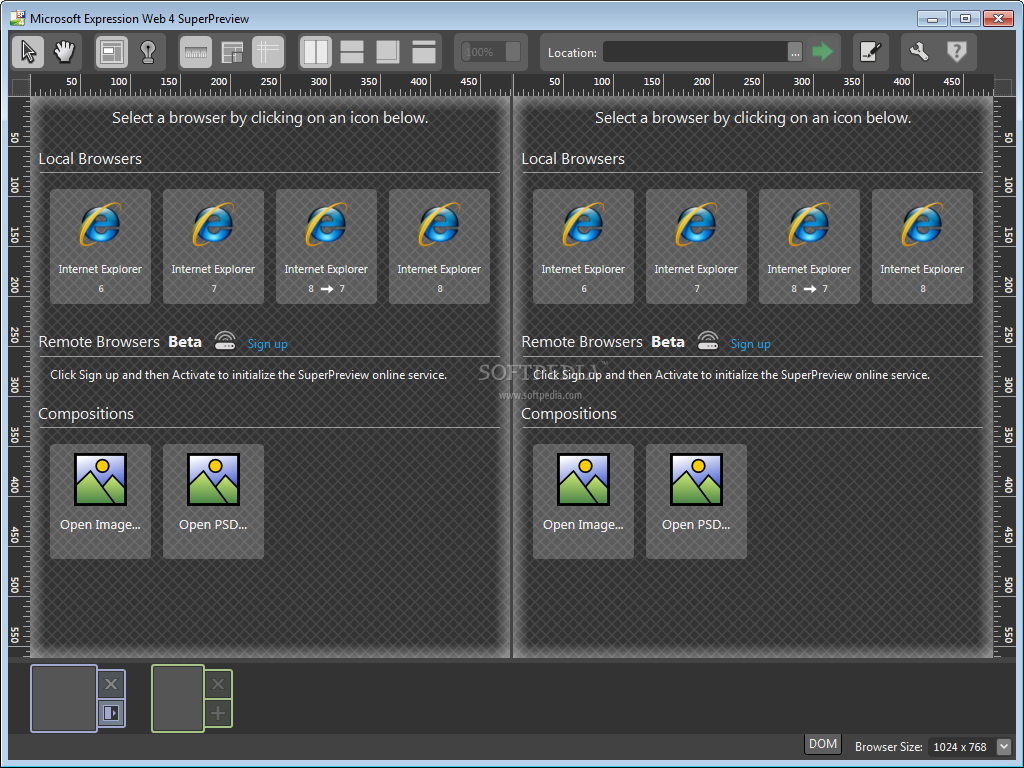Click the Local Browsers heading in left pane

[90, 159]
